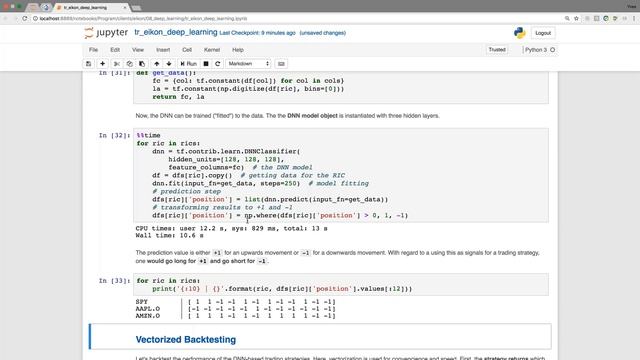The height and width of the screenshot is (360, 640).
Task: Open the View menu
Action: pyautogui.click(x=138, y=50)
